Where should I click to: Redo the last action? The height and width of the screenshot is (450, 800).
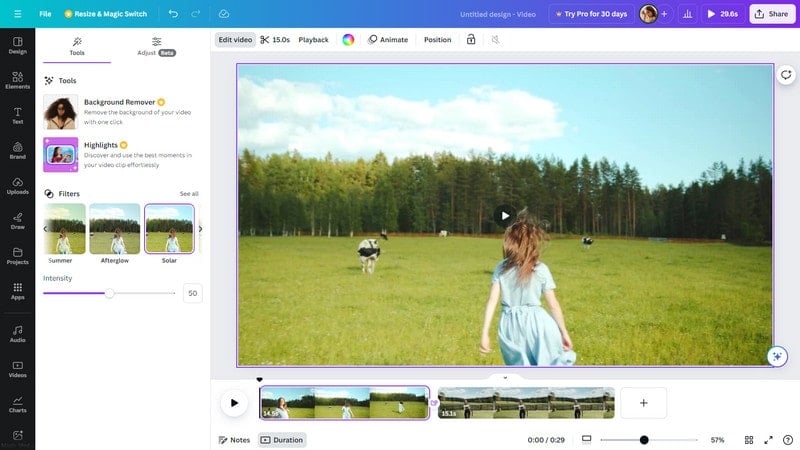pos(195,14)
